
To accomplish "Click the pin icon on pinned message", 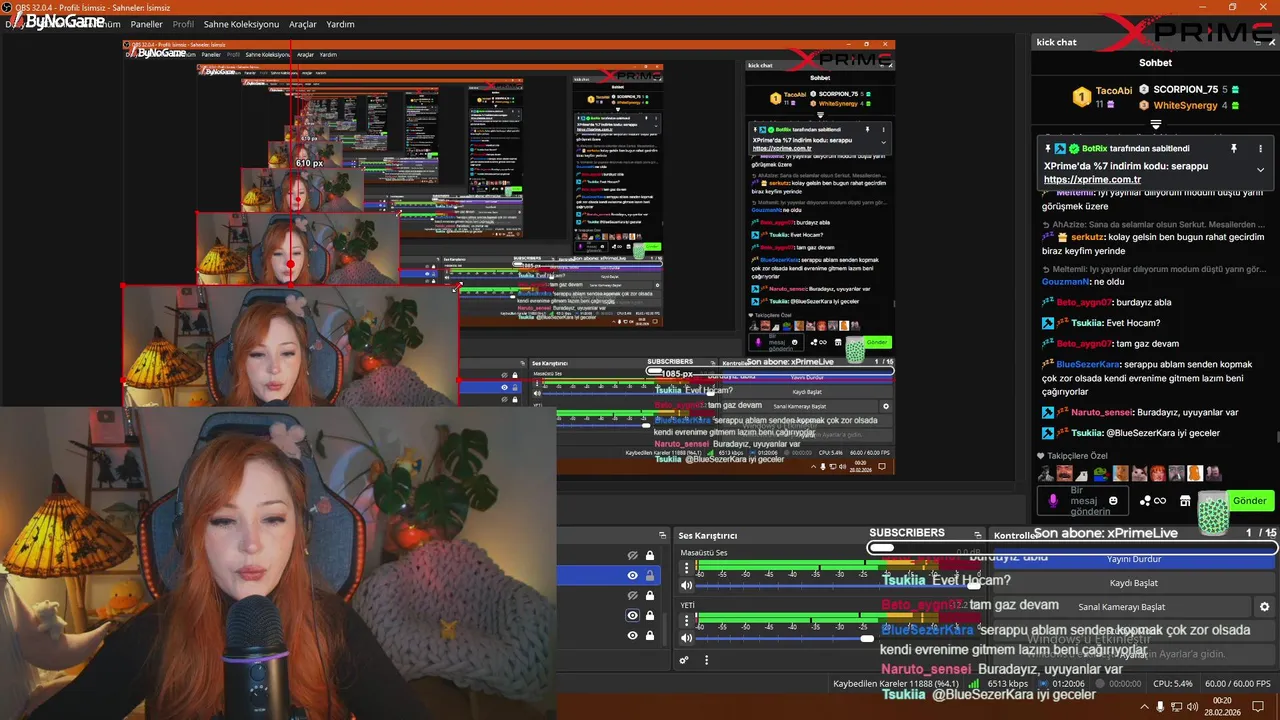I will (1234, 148).
